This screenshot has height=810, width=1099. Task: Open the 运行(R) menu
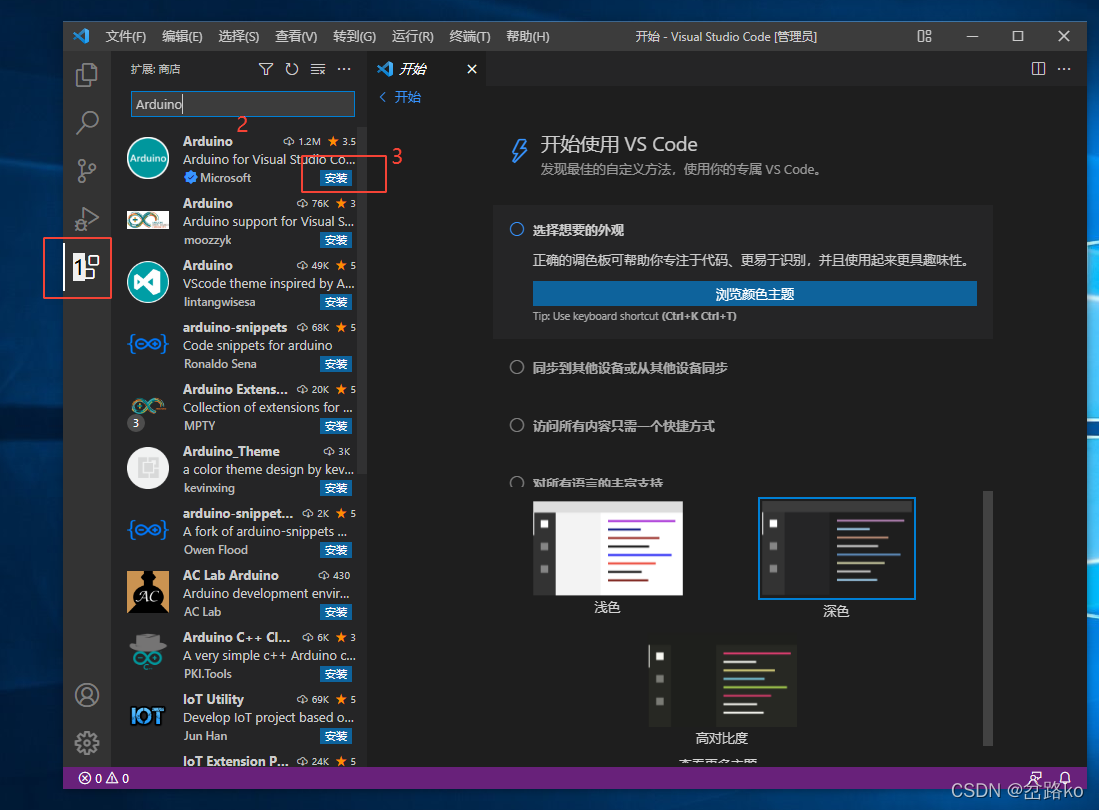coord(412,36)
